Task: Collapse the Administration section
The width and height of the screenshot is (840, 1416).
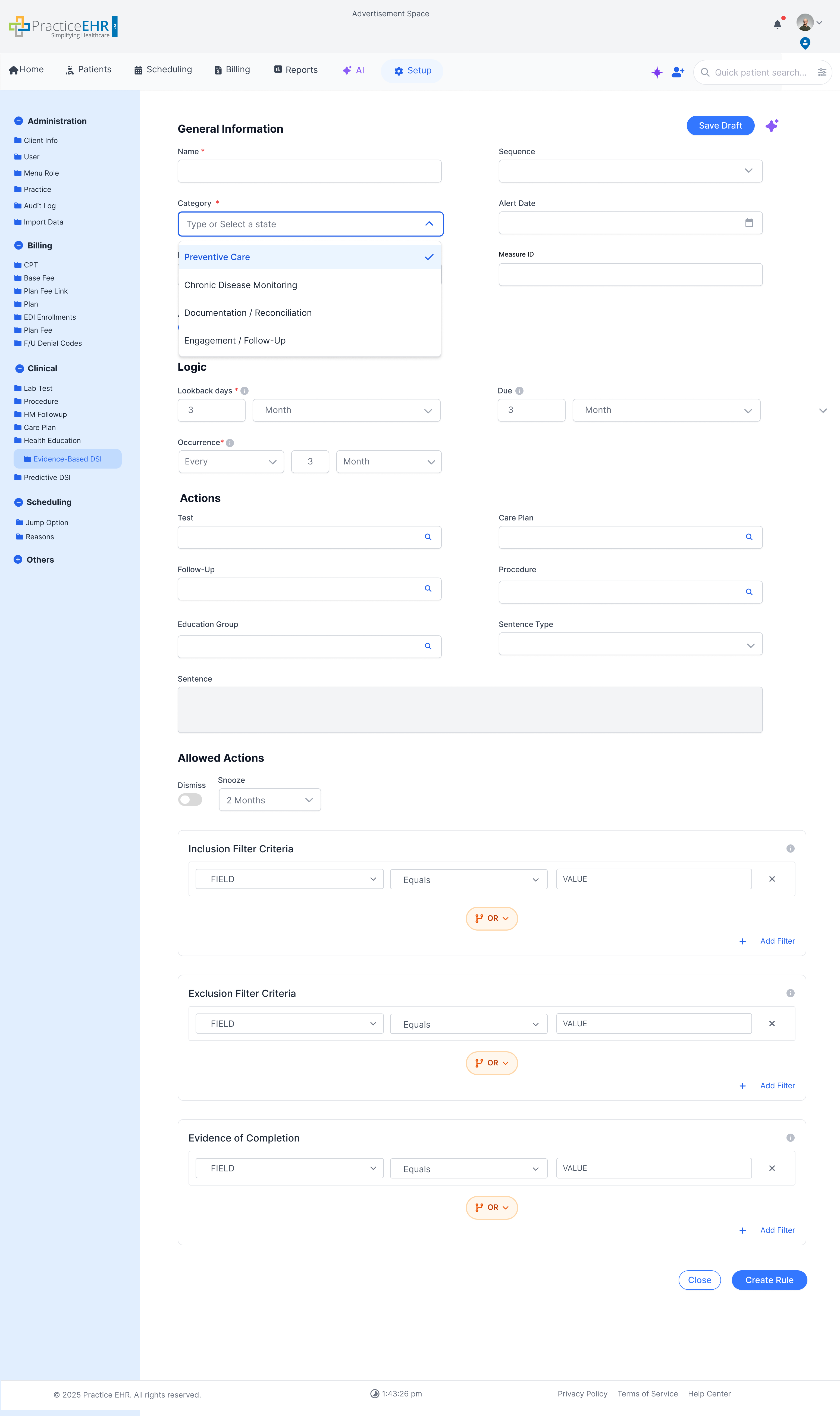Action: (18, 121)
